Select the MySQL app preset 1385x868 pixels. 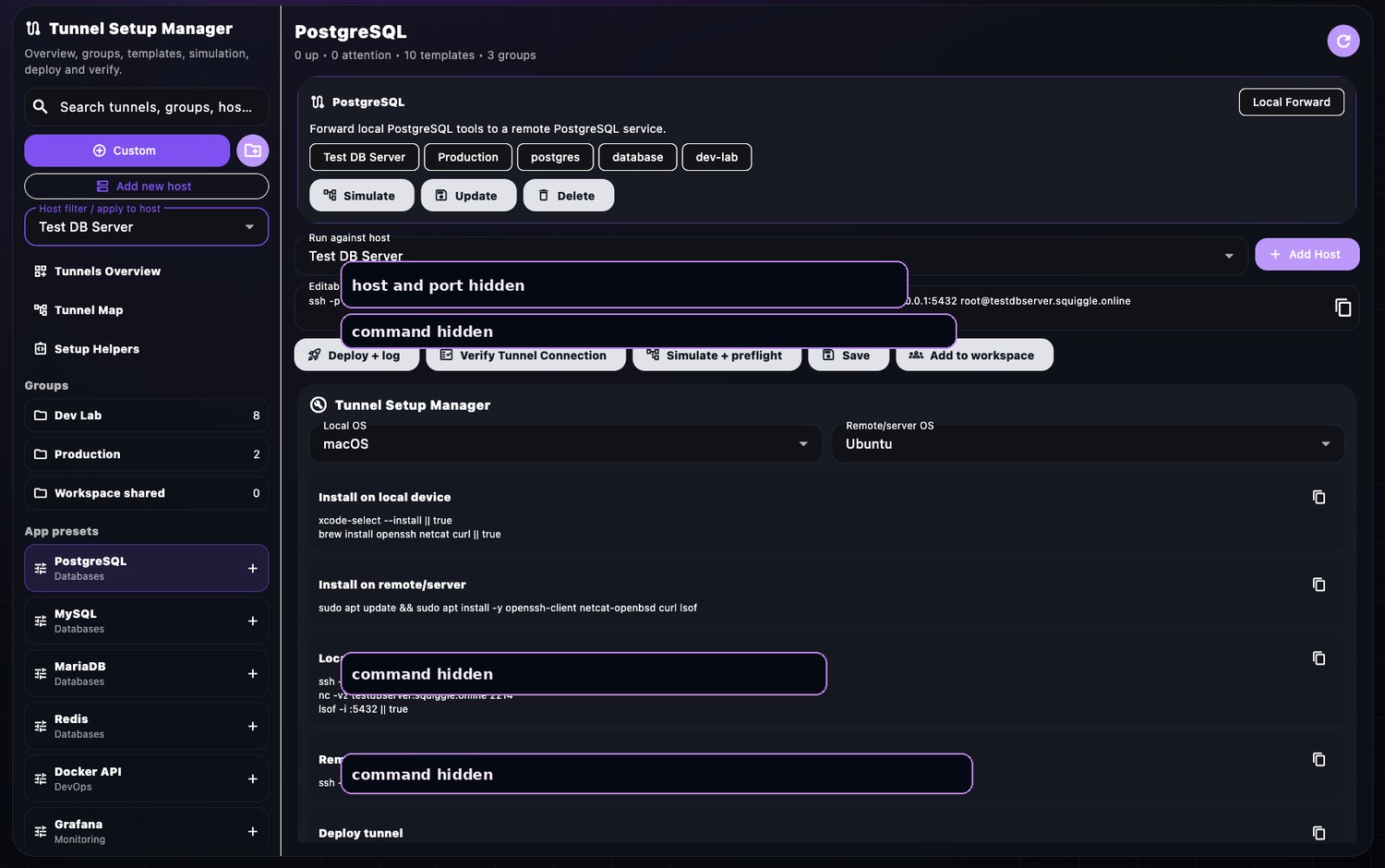tap(147, 621)
